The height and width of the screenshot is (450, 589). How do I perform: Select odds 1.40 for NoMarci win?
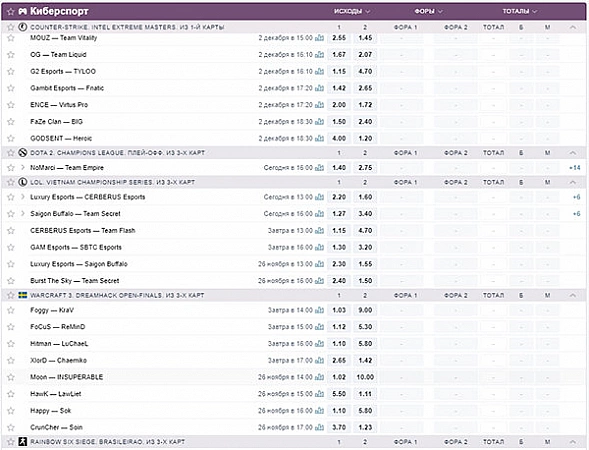point(339,168)
